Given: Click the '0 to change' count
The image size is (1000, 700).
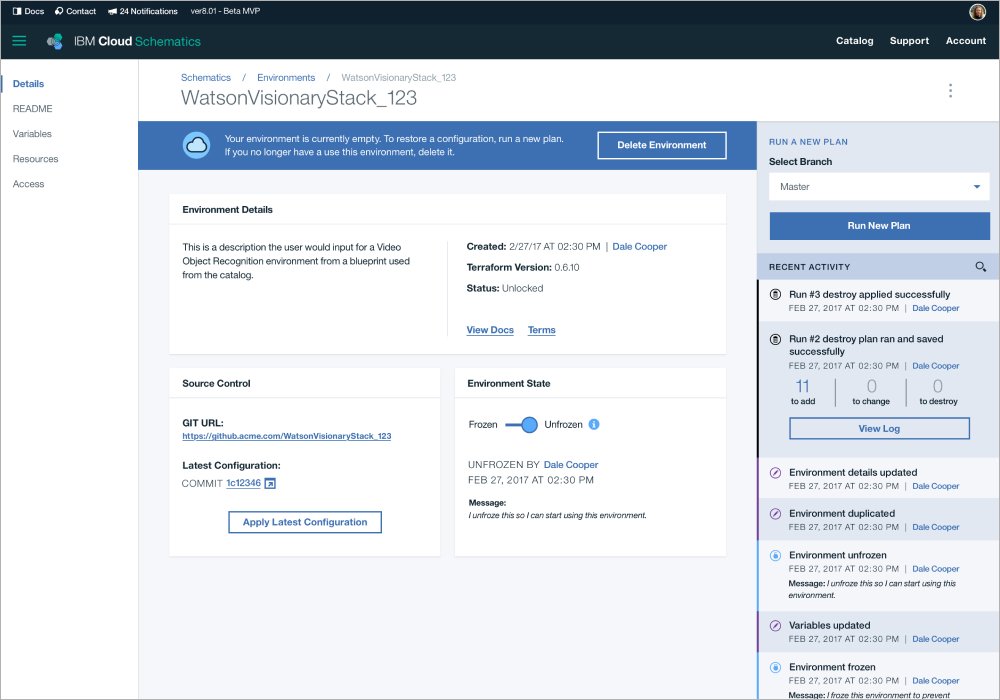Looking at the screenshot, I should pyautogui.click(x=871, y=391).
